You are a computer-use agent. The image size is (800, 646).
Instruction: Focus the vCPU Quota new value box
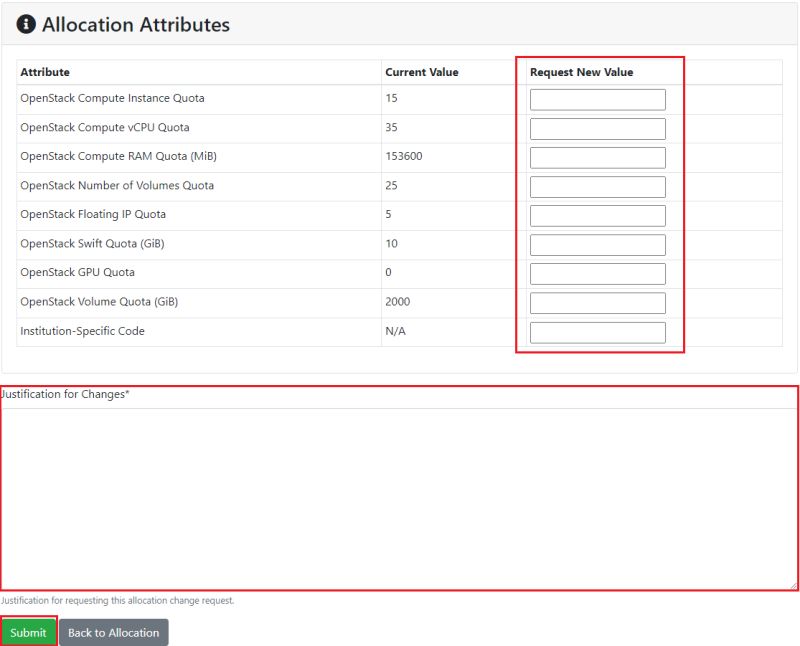597,127
